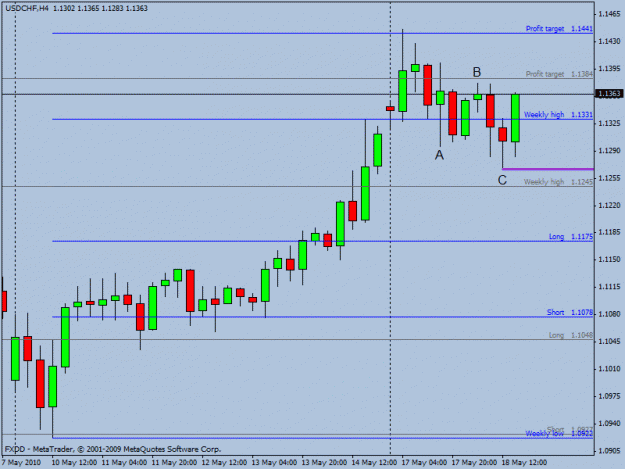Click the '10 May 12:00' time axis label

(x=74, y=462)
